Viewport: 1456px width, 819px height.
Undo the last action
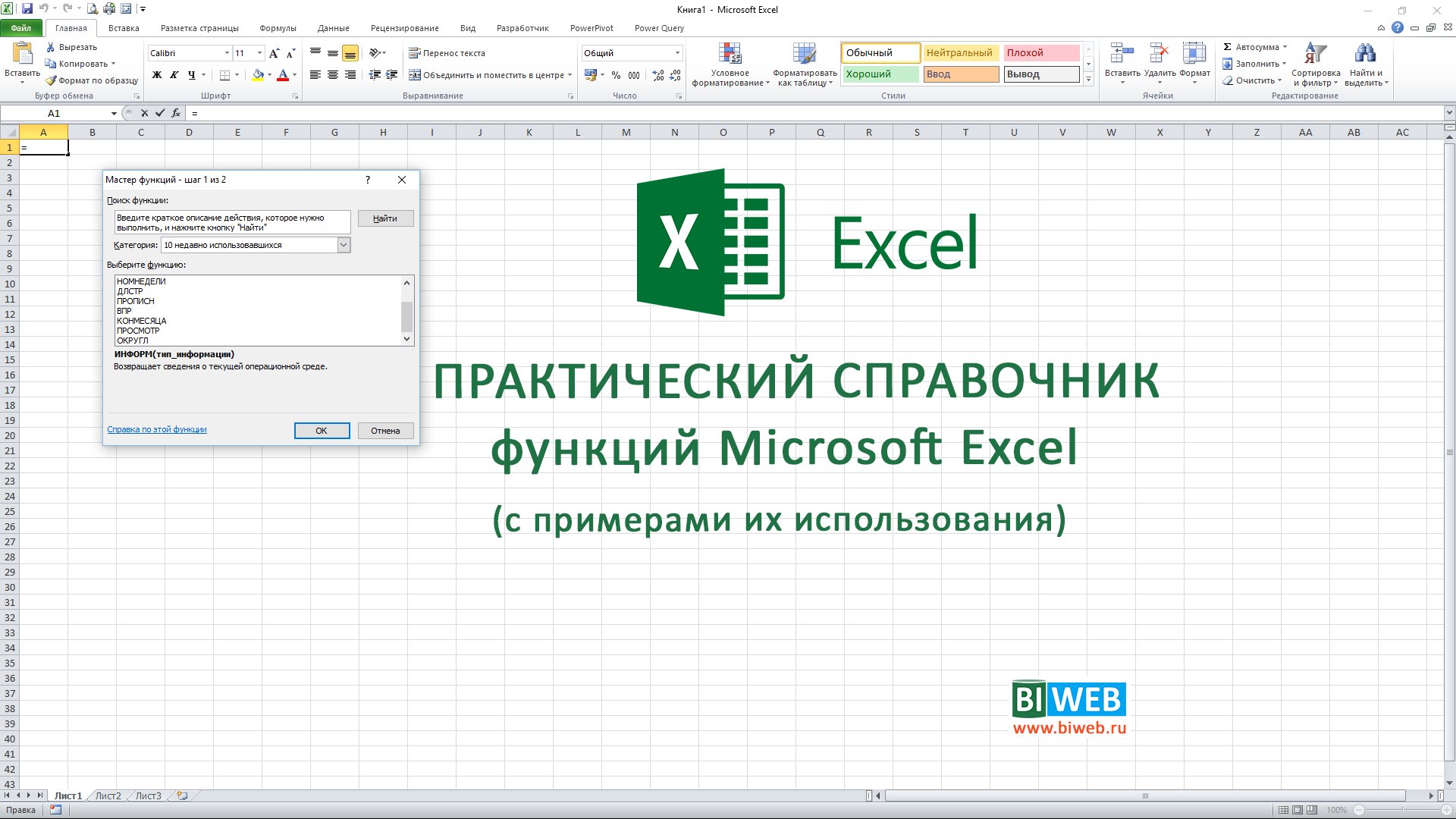pyautogui.click(x=44, y=9)
